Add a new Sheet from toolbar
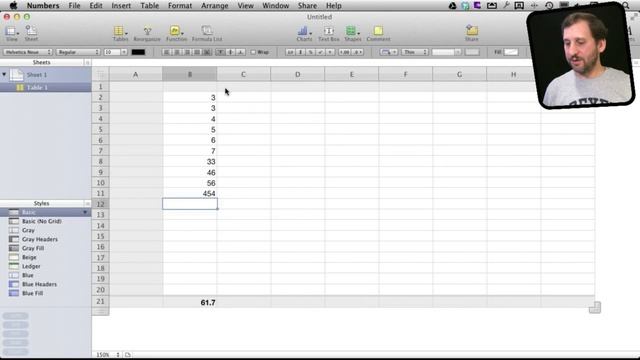Screen dimensions: 640x360 [31, 33]
